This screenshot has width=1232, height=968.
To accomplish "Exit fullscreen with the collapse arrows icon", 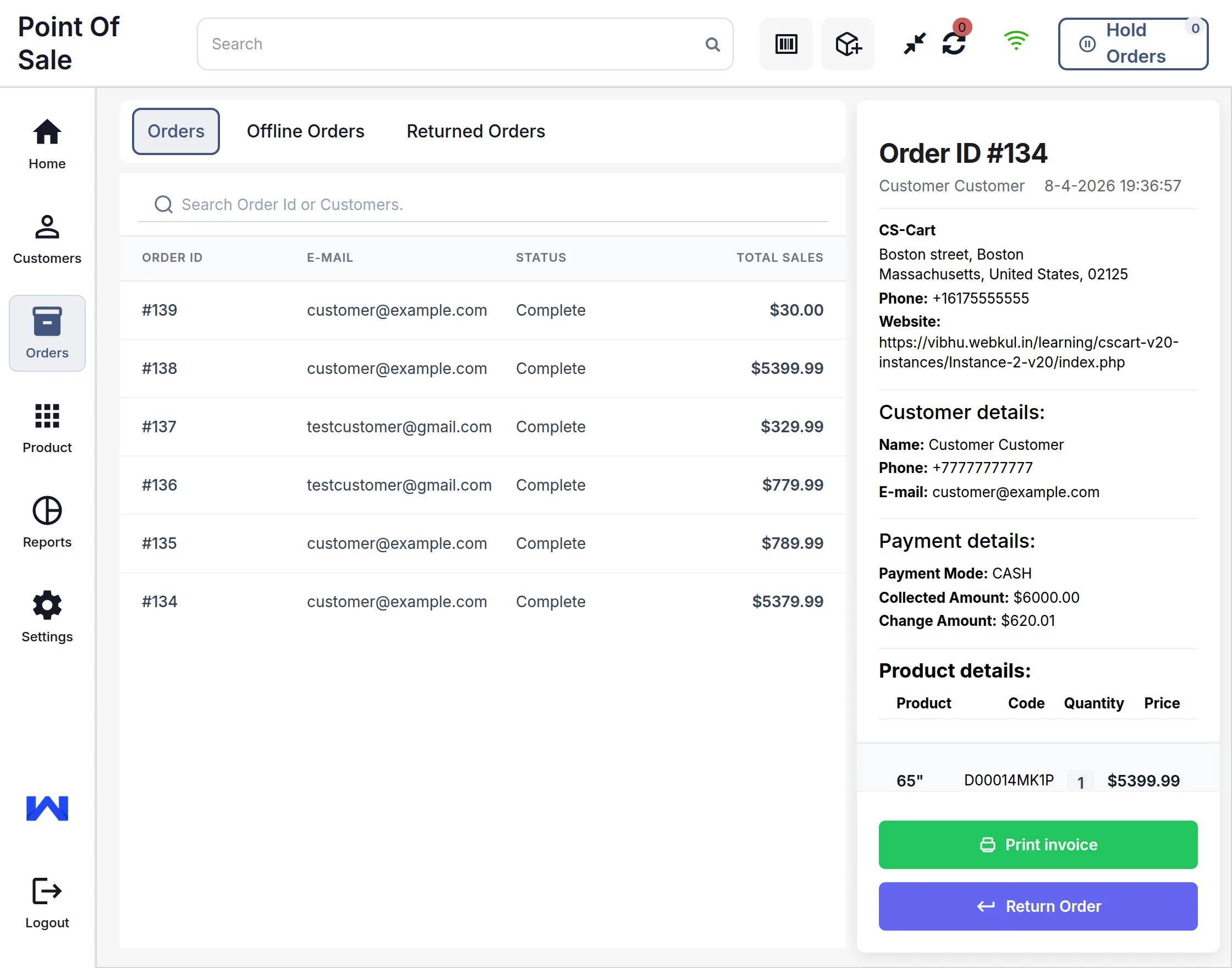I will point(914,43).
